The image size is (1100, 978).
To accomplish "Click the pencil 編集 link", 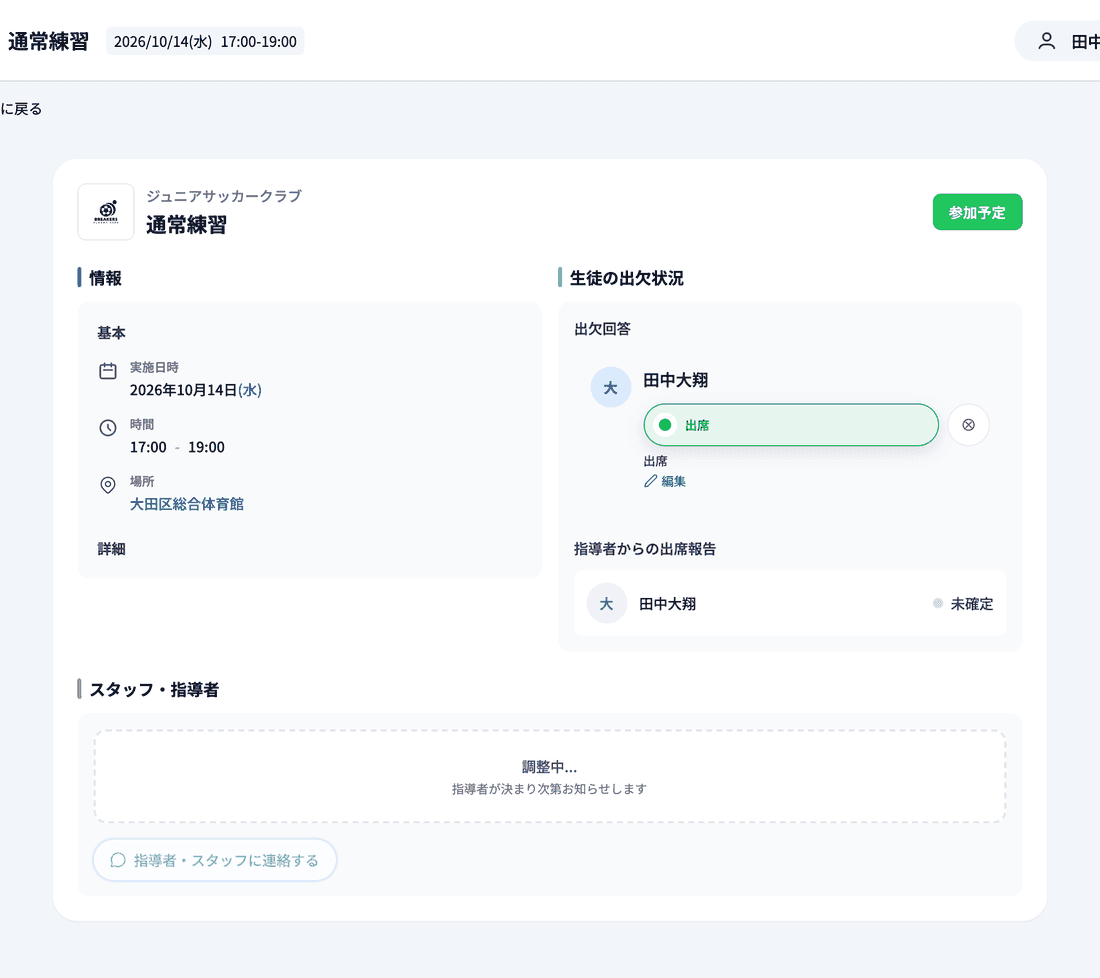I will tap(665, 481).
